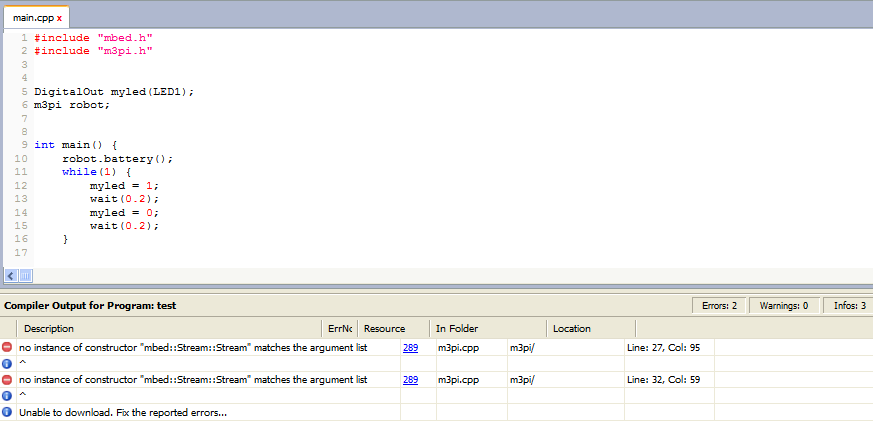Switch to the main.cpp tab

[32, 18]
